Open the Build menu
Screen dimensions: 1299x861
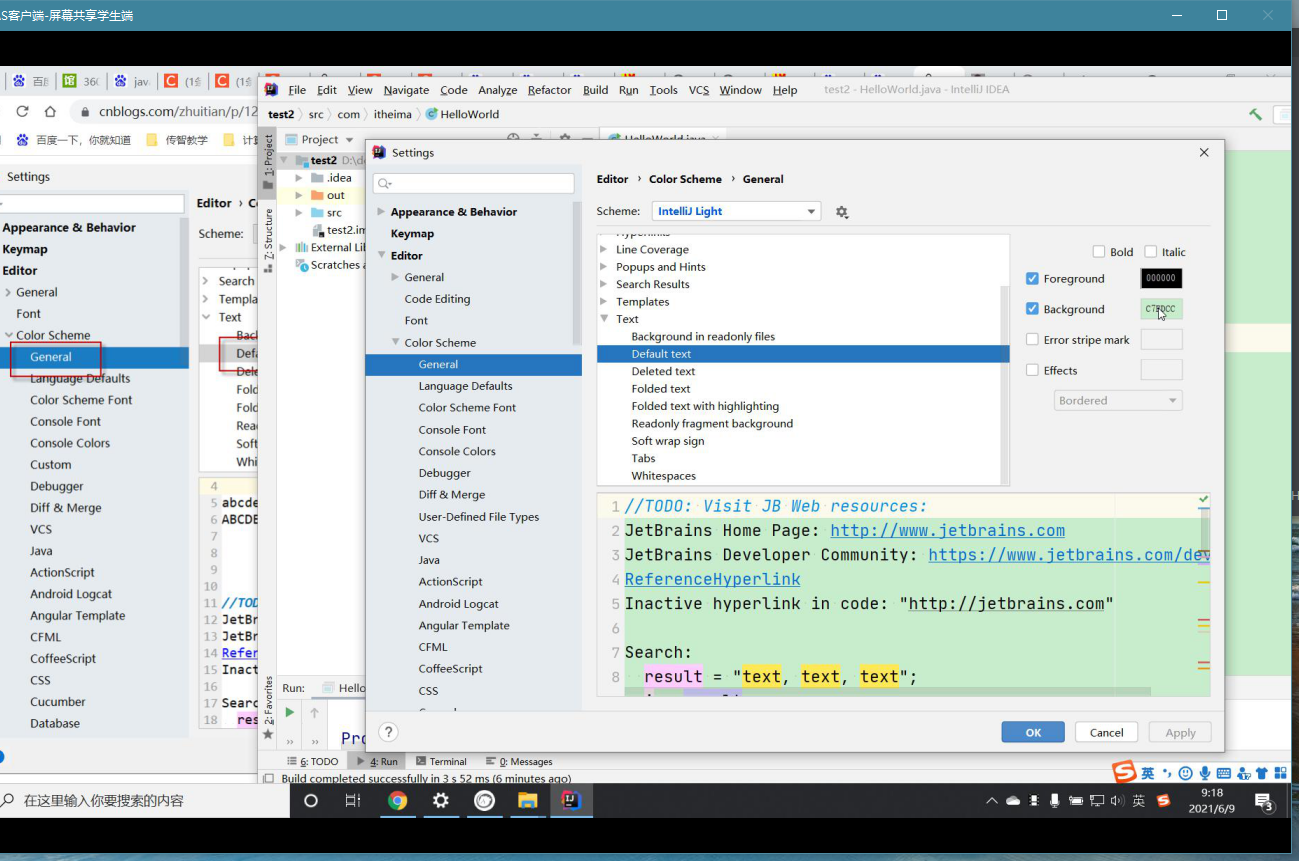(595, 90)
